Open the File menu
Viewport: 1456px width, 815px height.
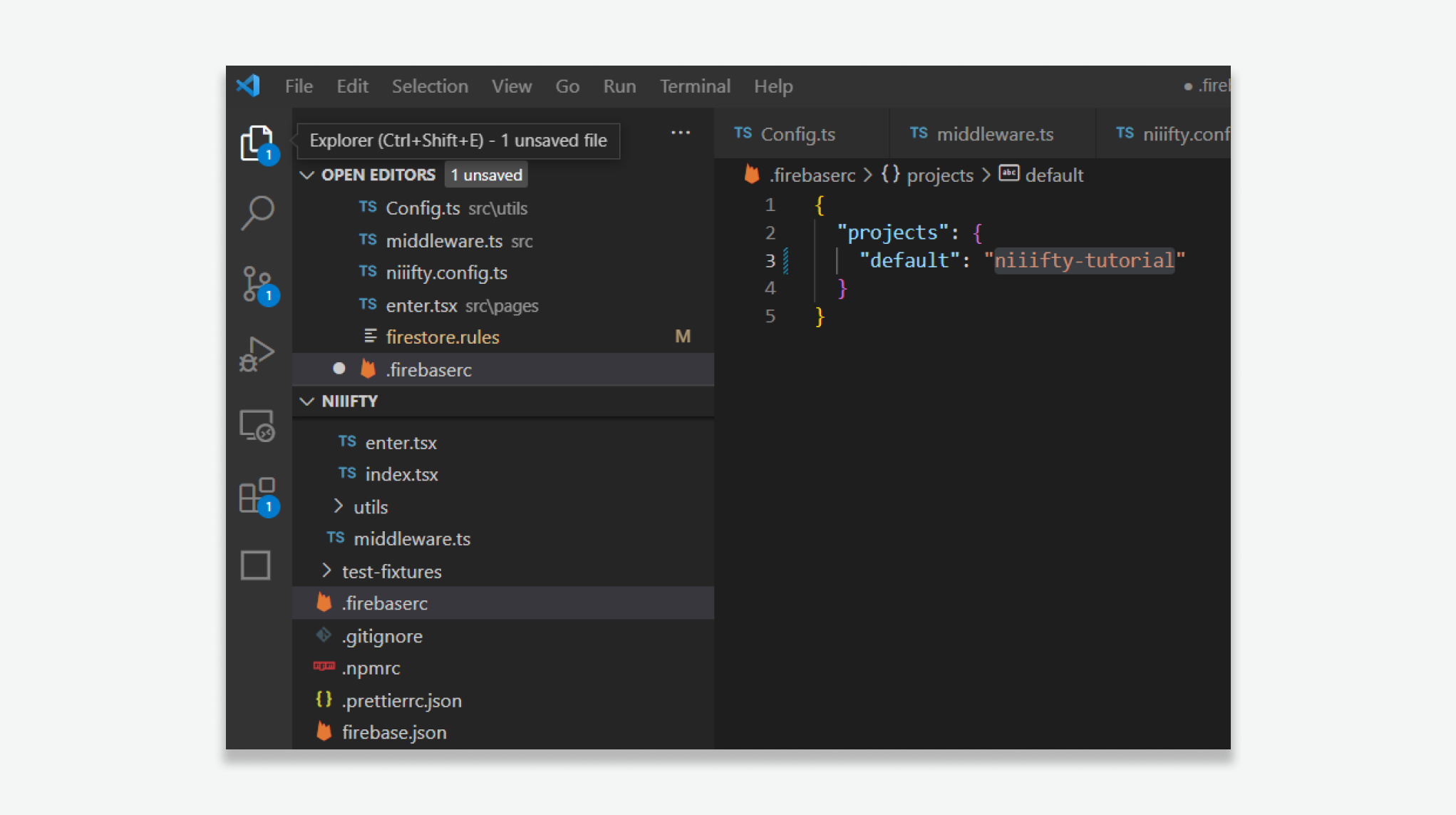(299, 86)
